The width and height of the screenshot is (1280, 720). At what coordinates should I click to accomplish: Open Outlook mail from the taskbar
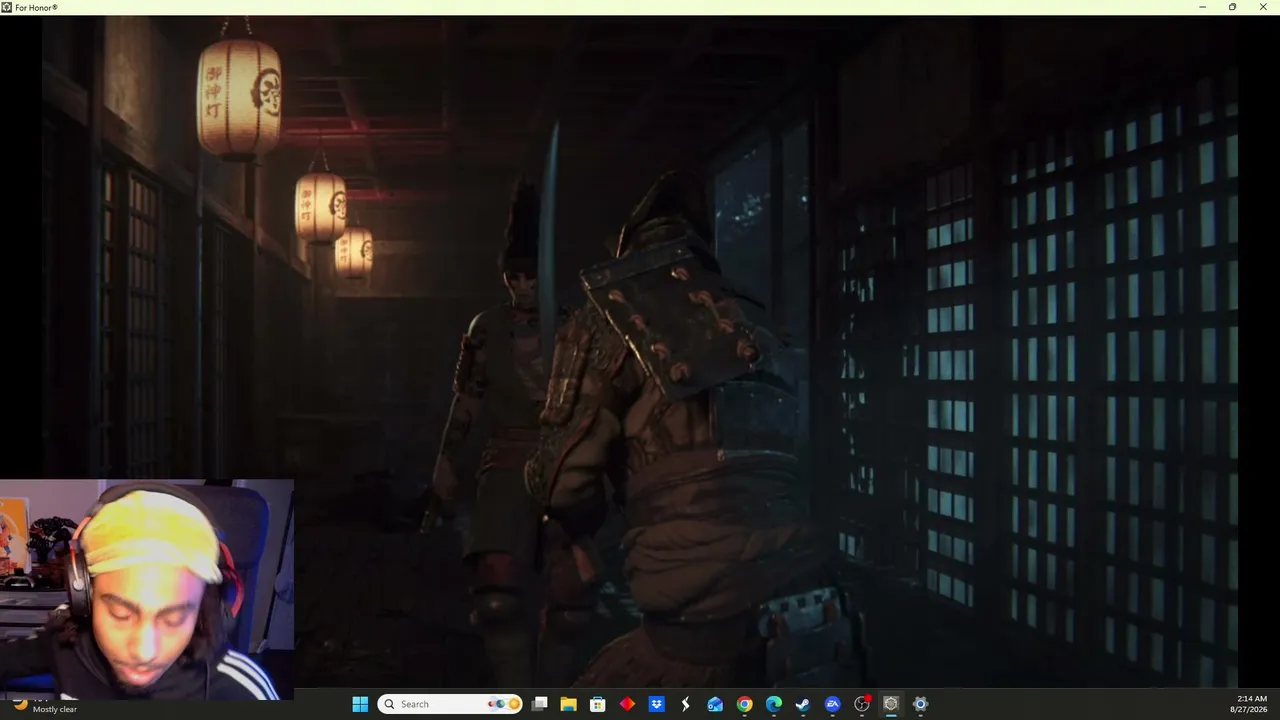click(x=715, y=704)
